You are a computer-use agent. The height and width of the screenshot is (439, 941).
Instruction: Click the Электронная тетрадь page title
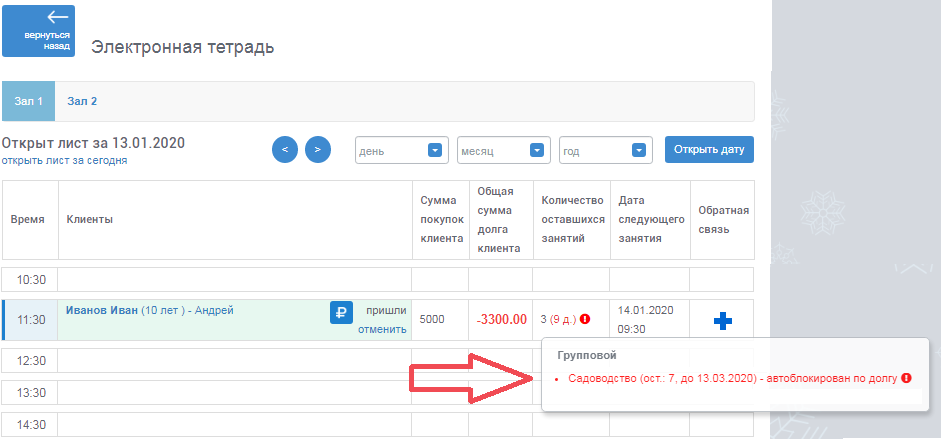pyautogui.click(x=182, y=47)
